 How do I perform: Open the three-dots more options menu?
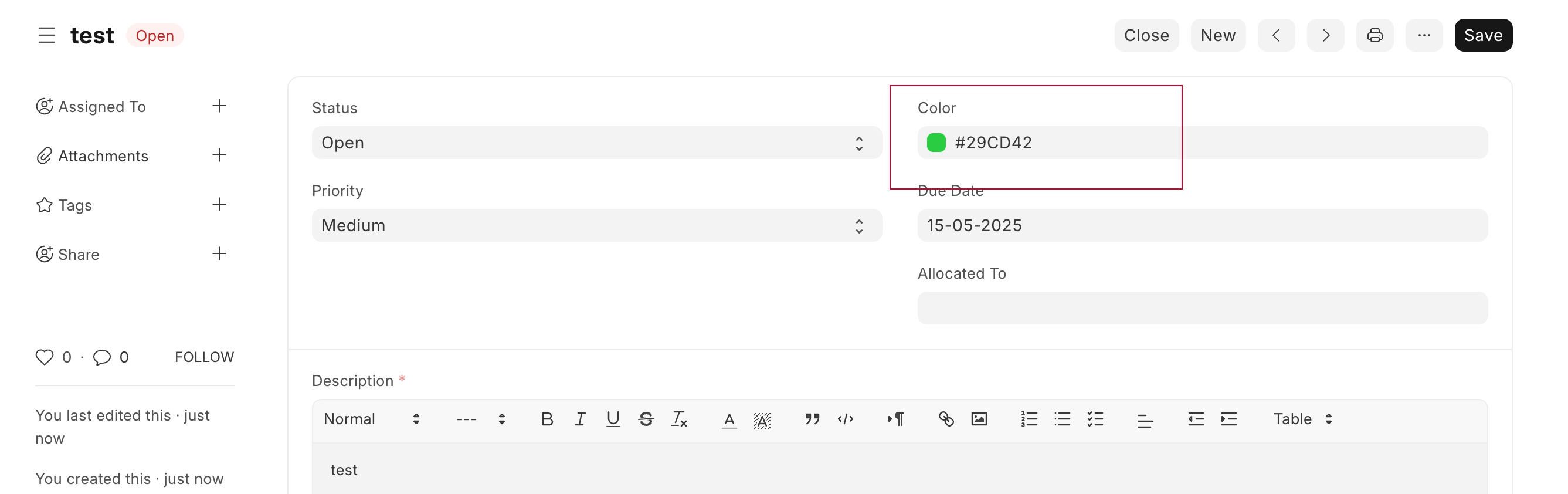click(1424, 35)
